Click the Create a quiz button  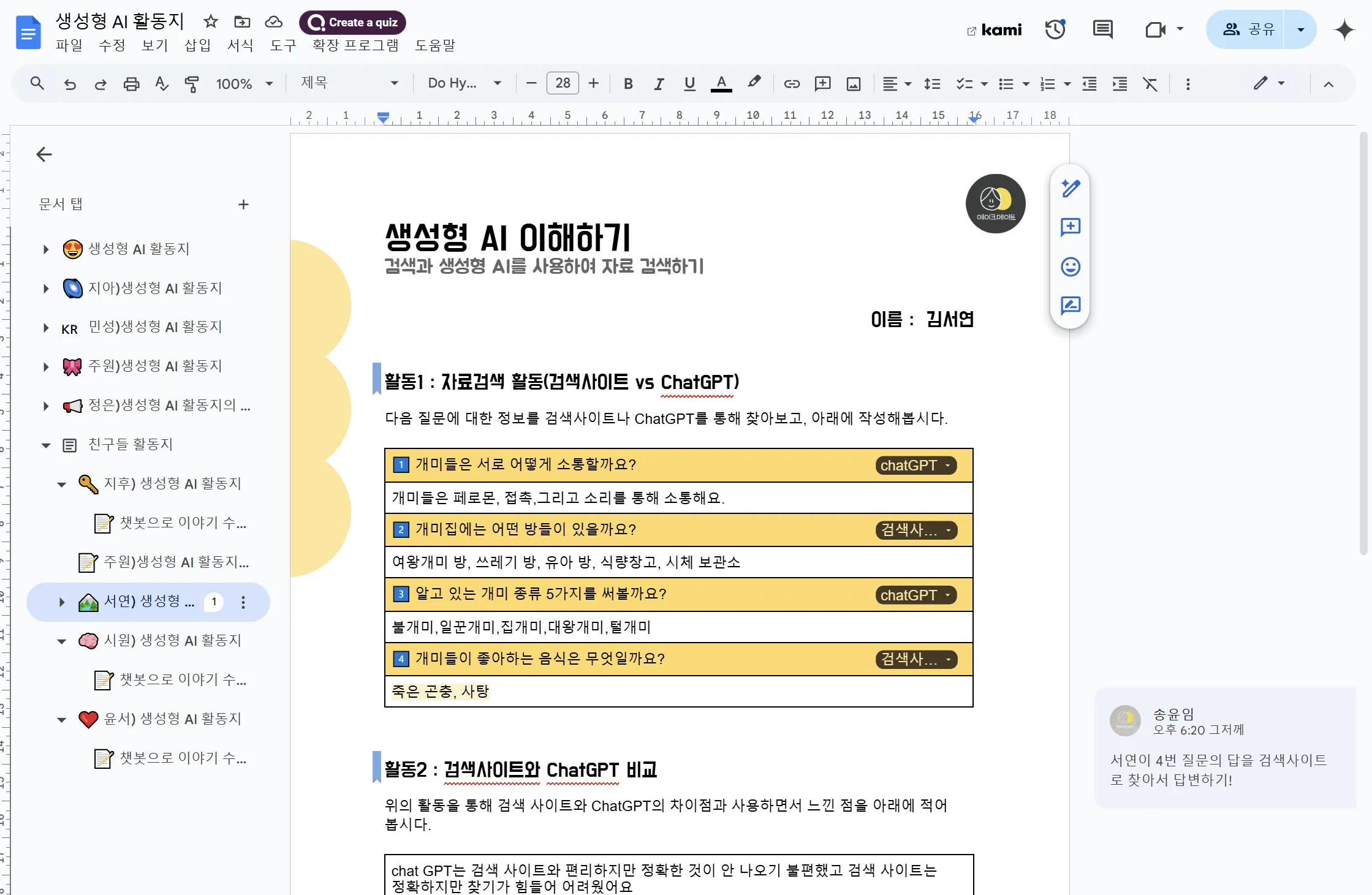[x=353, y=23]
